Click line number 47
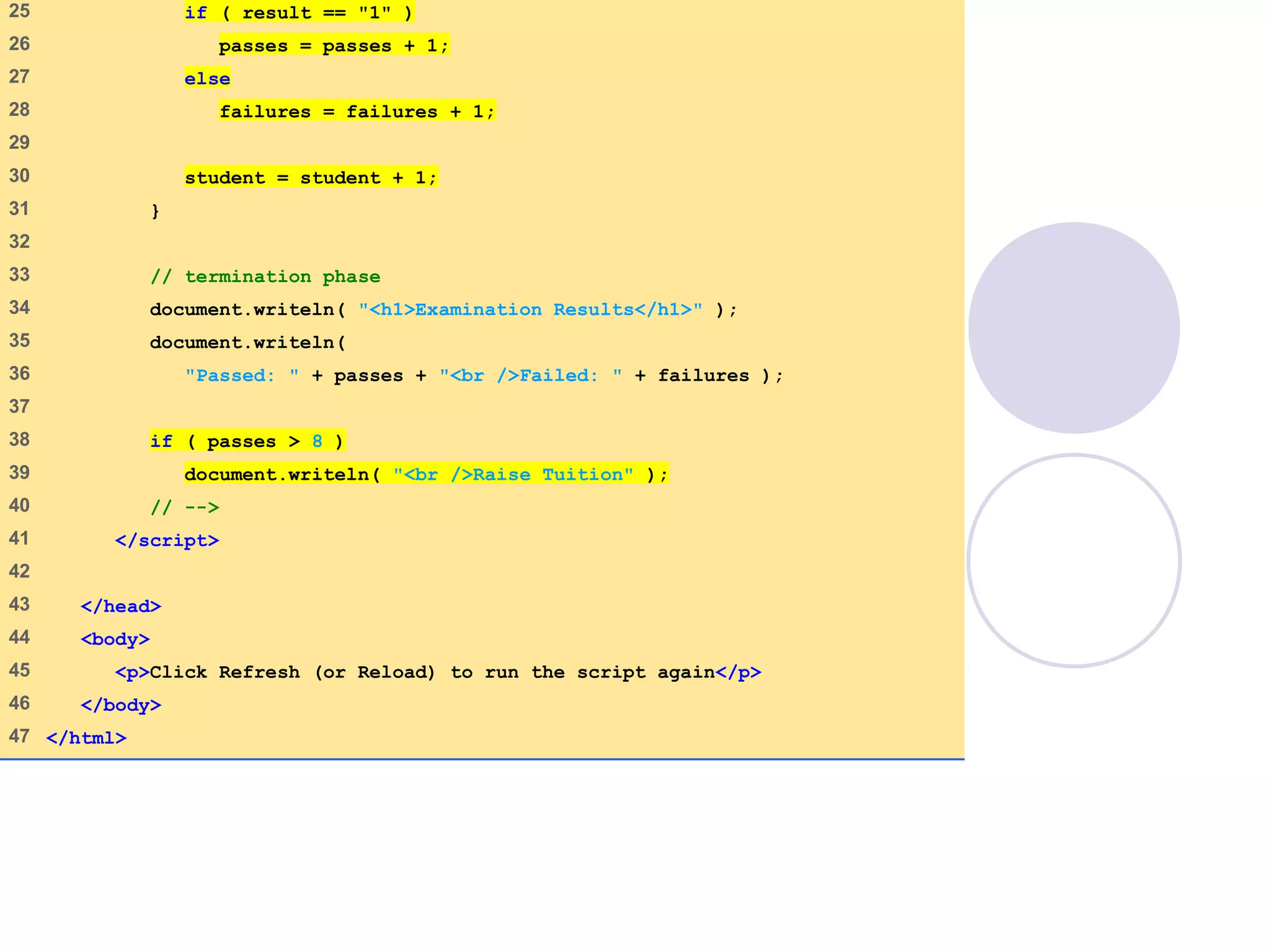Screen dimensions: 1270x952 [19, 736]
